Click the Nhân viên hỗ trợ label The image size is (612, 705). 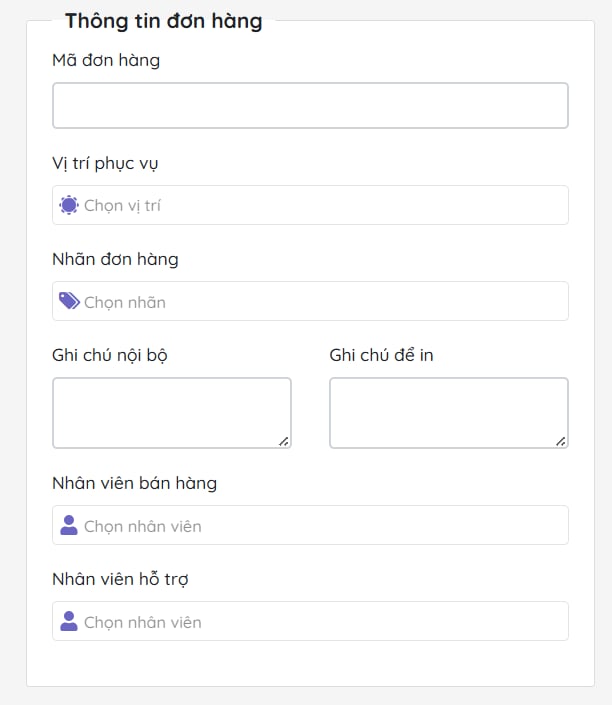coord(120,579)
